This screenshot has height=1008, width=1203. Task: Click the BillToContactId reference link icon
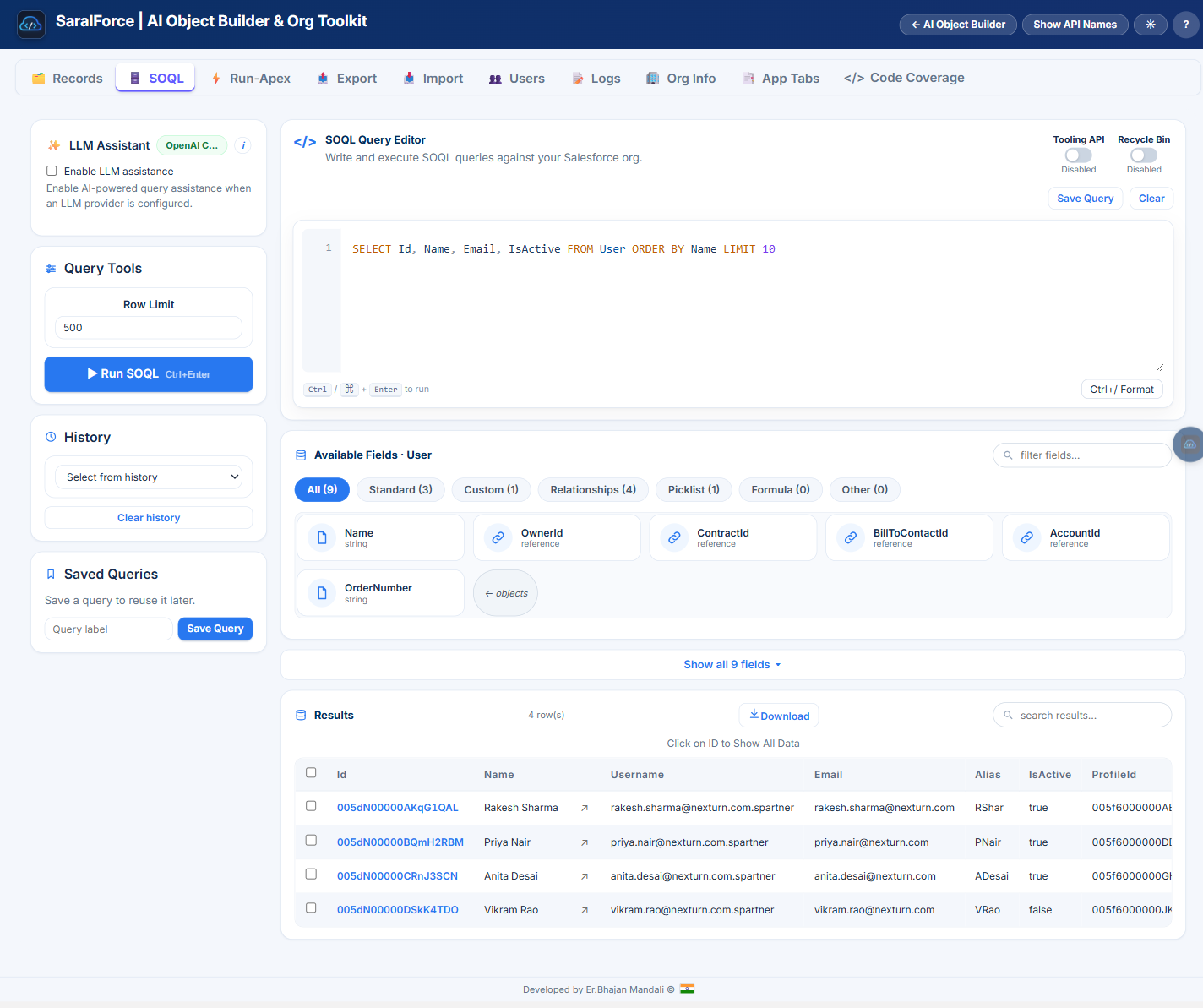pos(851,537)
